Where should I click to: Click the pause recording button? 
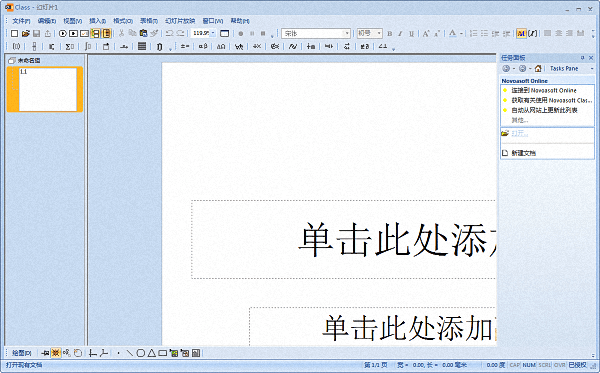(x=252, y=34)
